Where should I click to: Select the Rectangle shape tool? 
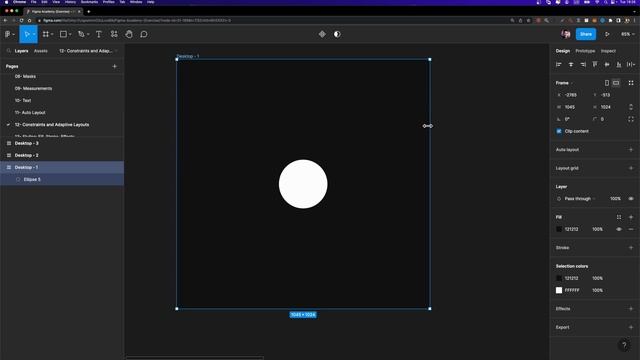(x=63, y=34)
